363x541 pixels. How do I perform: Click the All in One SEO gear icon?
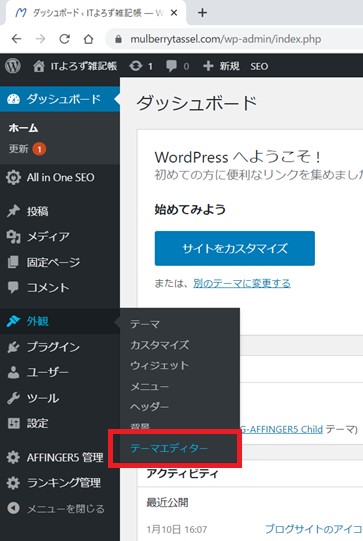pyautogui.click(x=13, y=177)
